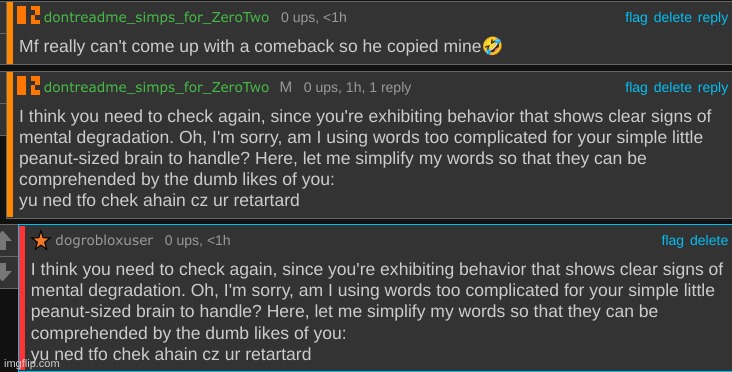Reply to the comment showing '1 reply'
732x372 pixels.
tap(712, 88)
